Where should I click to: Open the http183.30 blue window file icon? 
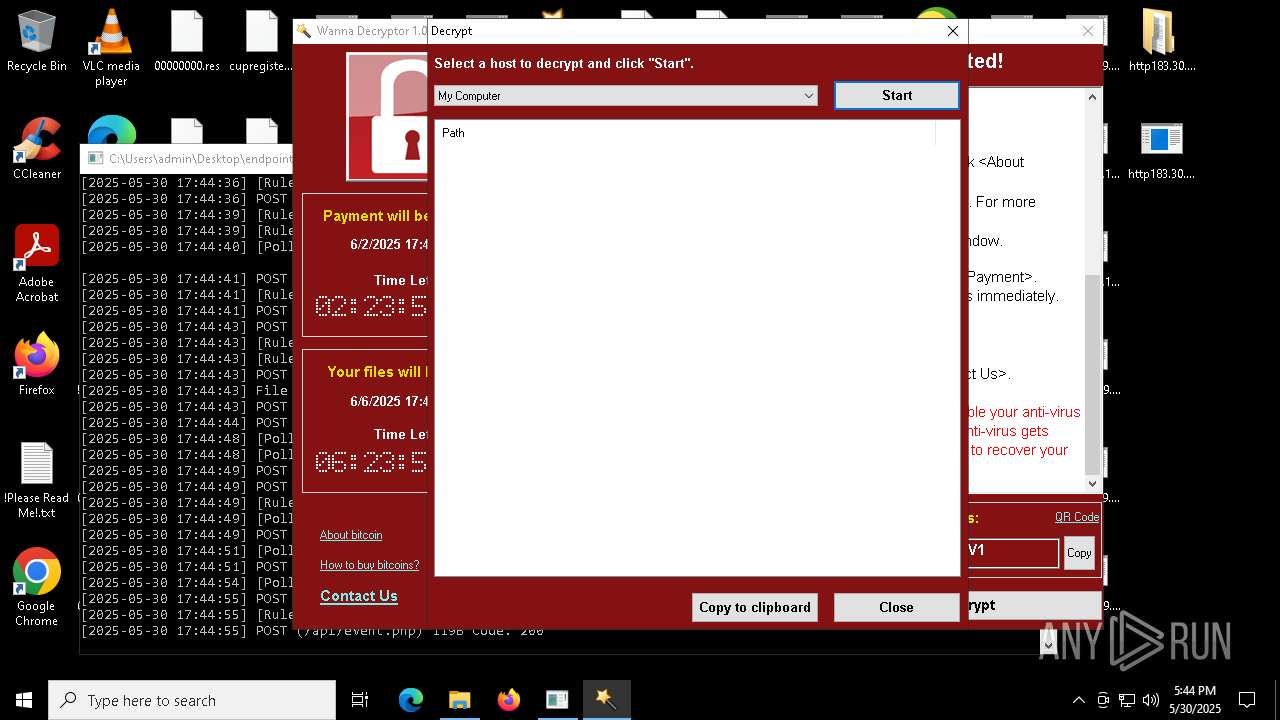[x=1161, y=150]
